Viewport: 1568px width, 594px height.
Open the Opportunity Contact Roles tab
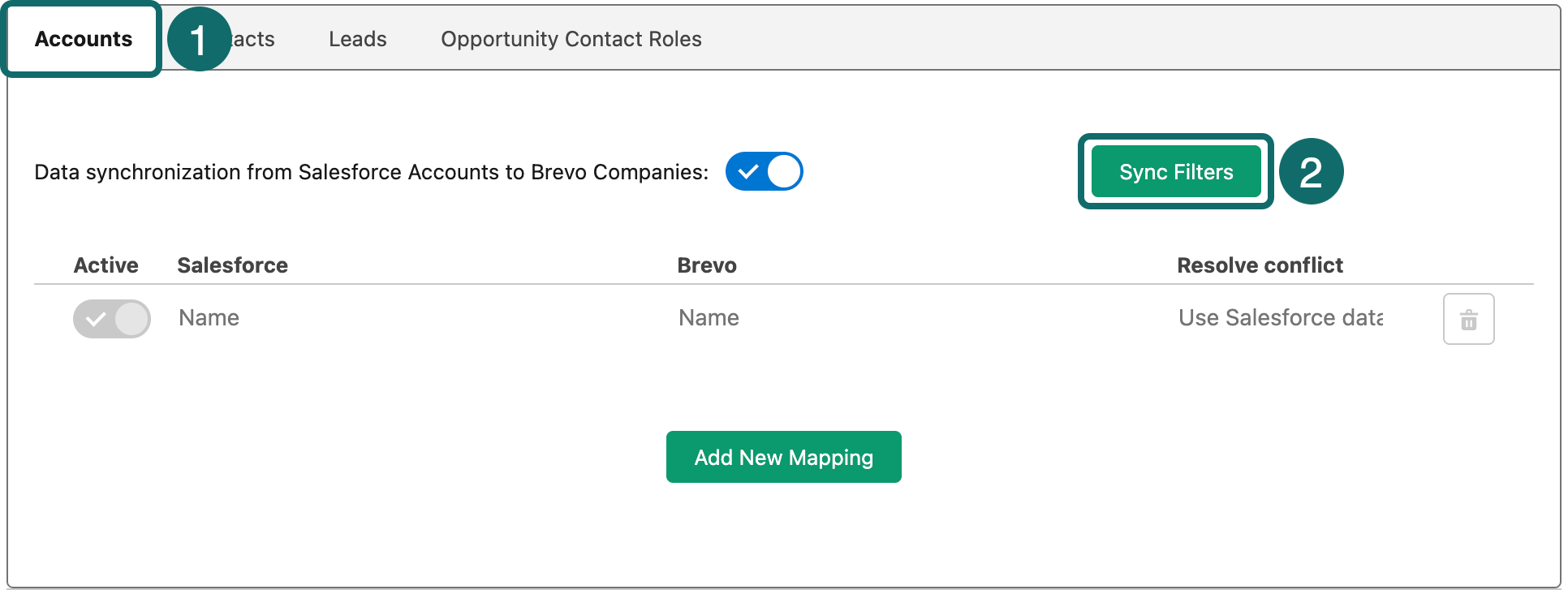click(x=571, y=39)
